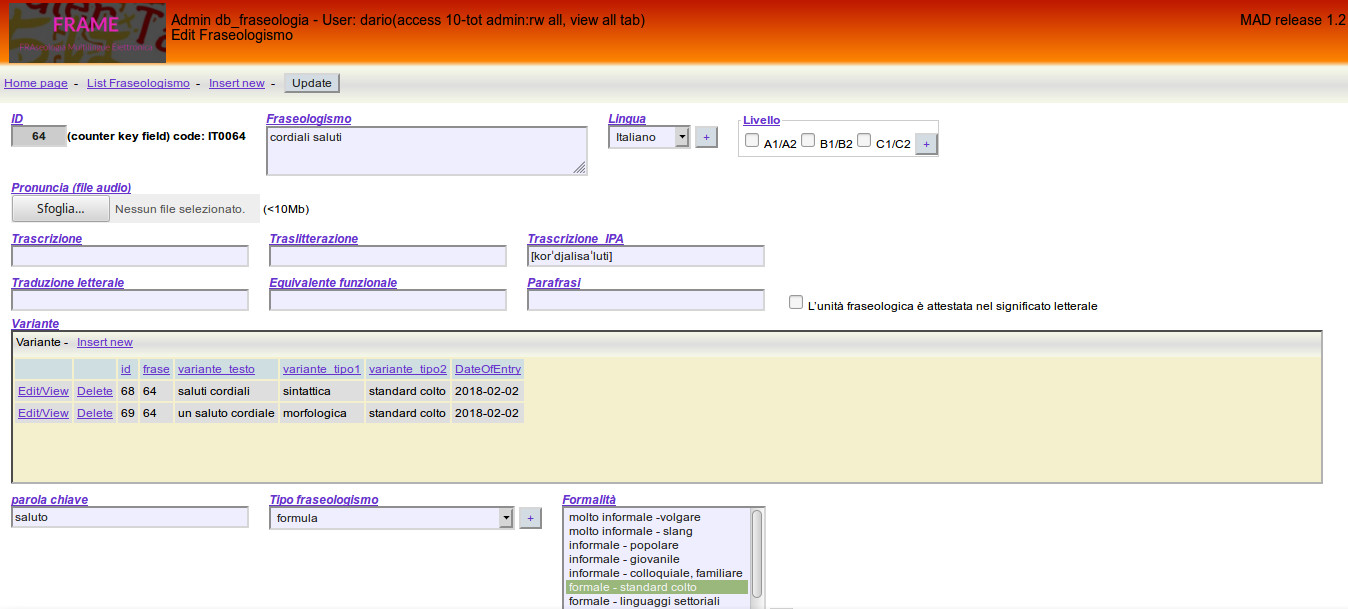Check the B1/B2 level checkbox
The image size is (1348, 609).
click(x=808, y=142)
